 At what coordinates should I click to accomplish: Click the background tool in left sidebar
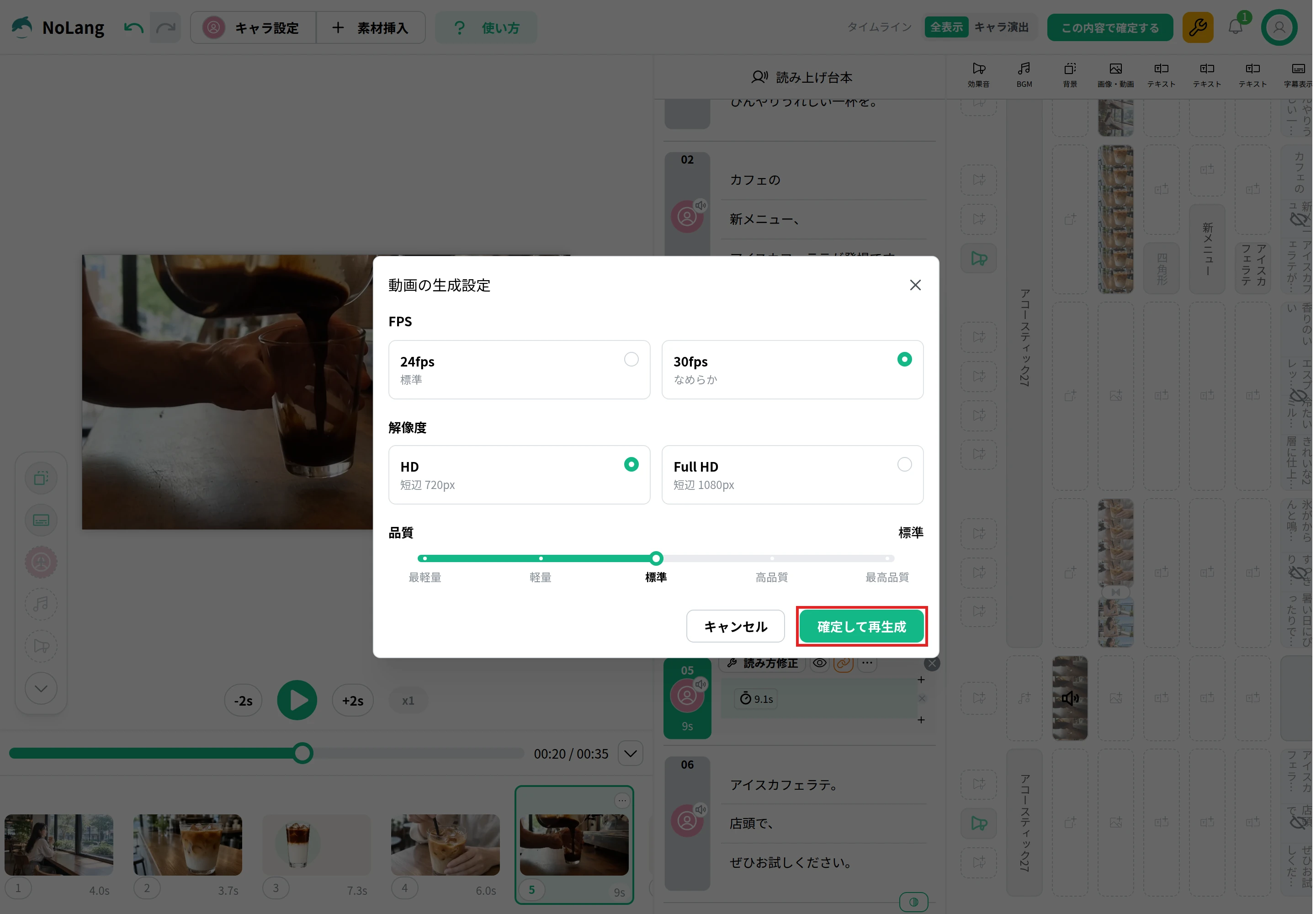pyautogui.click(x=41, y=478)
